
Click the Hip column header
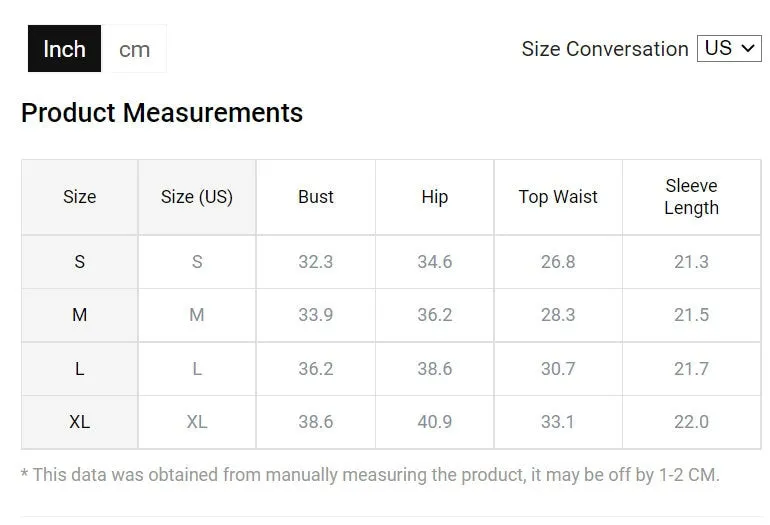[x=435, y=197]
